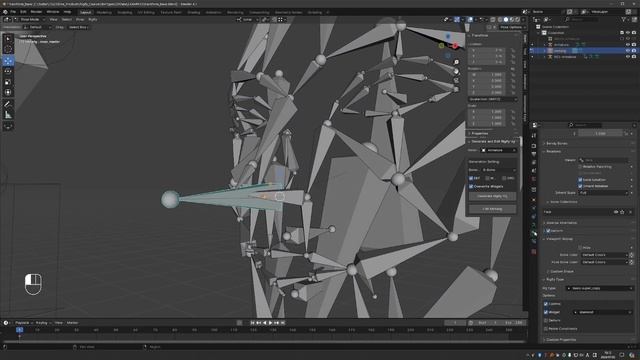Select the Measure ruler tool
This screenshot has width=640, height=360.
click(x=8, y=115)
